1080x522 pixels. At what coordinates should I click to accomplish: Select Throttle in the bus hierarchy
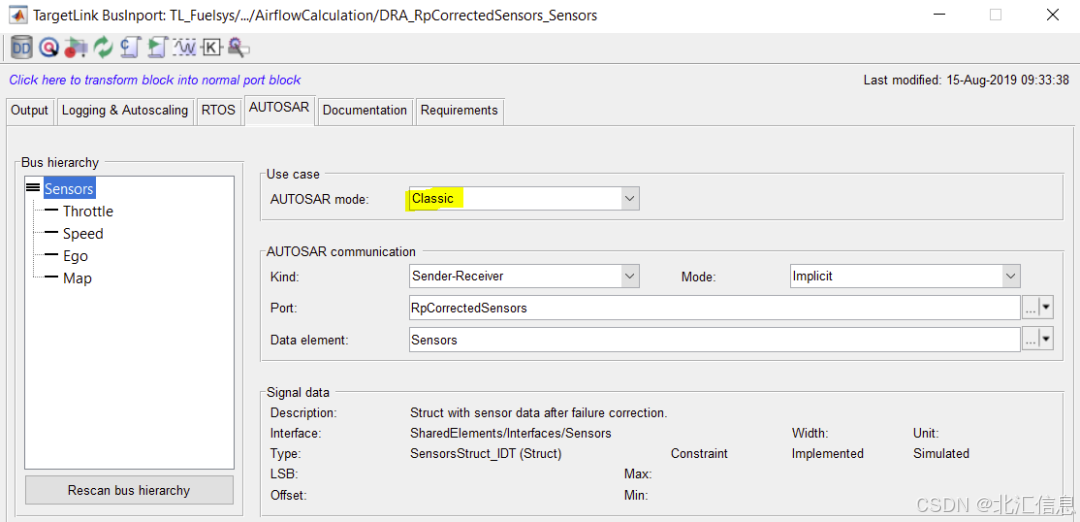pos(88,211)
